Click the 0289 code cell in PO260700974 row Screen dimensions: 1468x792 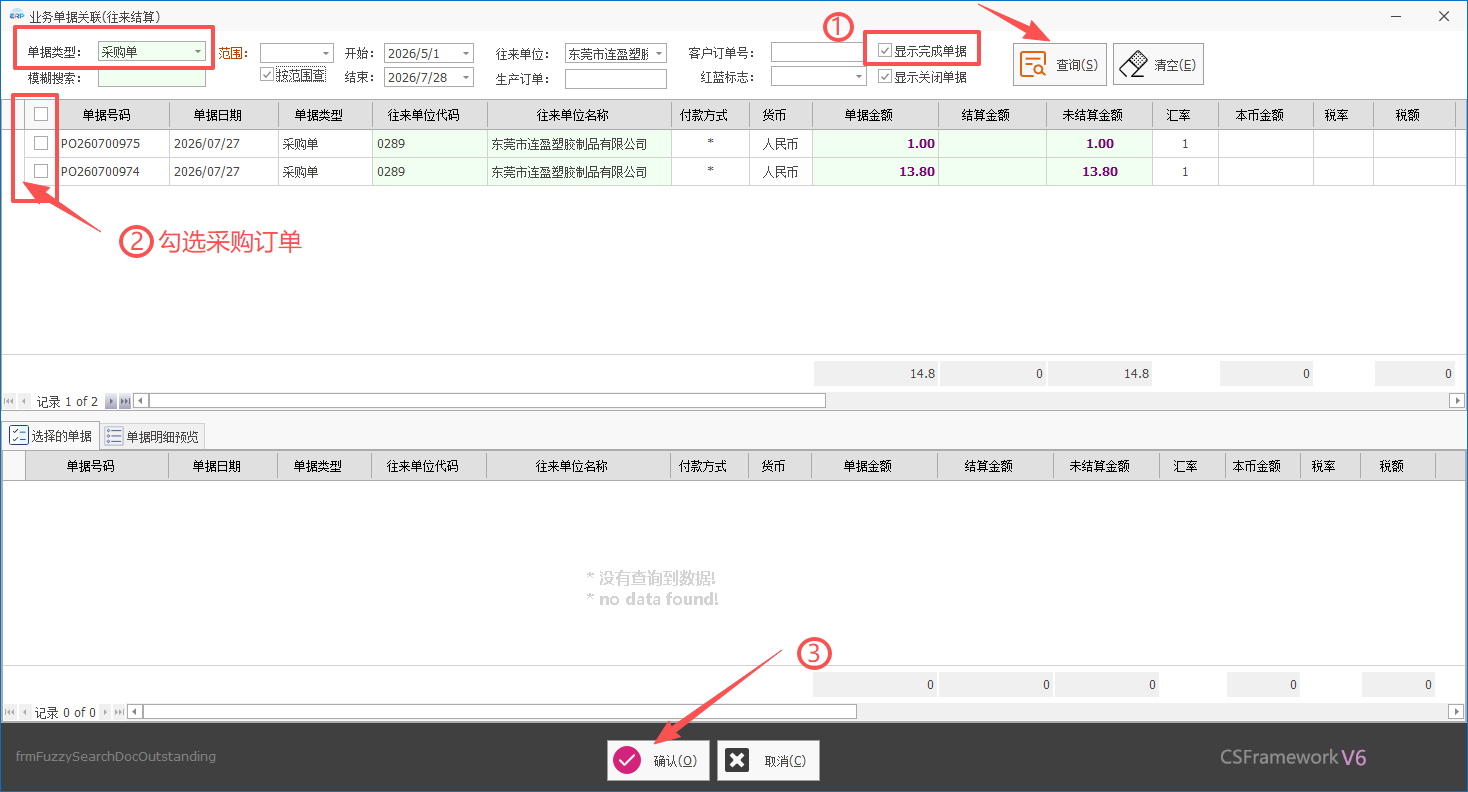pos(430,171)
